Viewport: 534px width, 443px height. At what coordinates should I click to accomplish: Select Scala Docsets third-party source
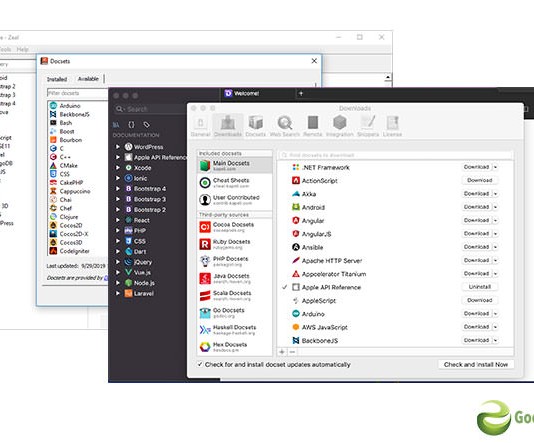pos(235,295)
